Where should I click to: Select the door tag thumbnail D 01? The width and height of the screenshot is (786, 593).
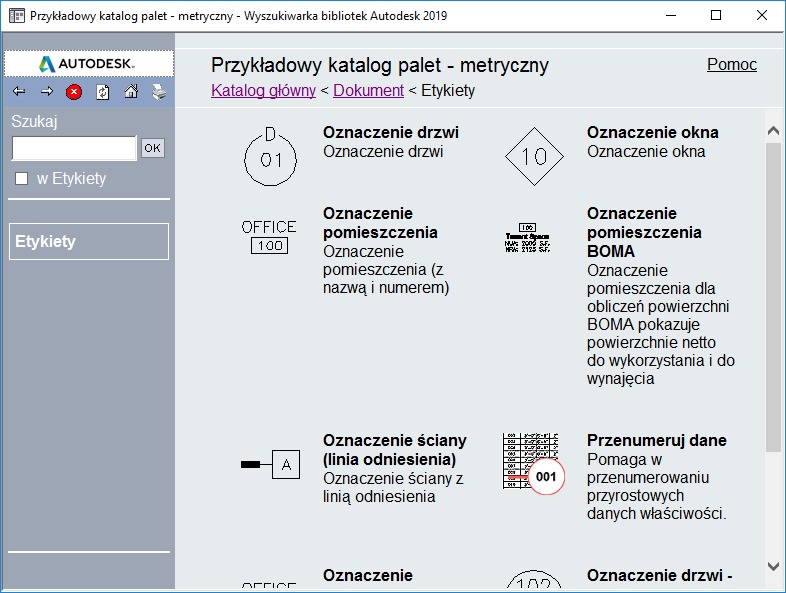coord(270,156)
